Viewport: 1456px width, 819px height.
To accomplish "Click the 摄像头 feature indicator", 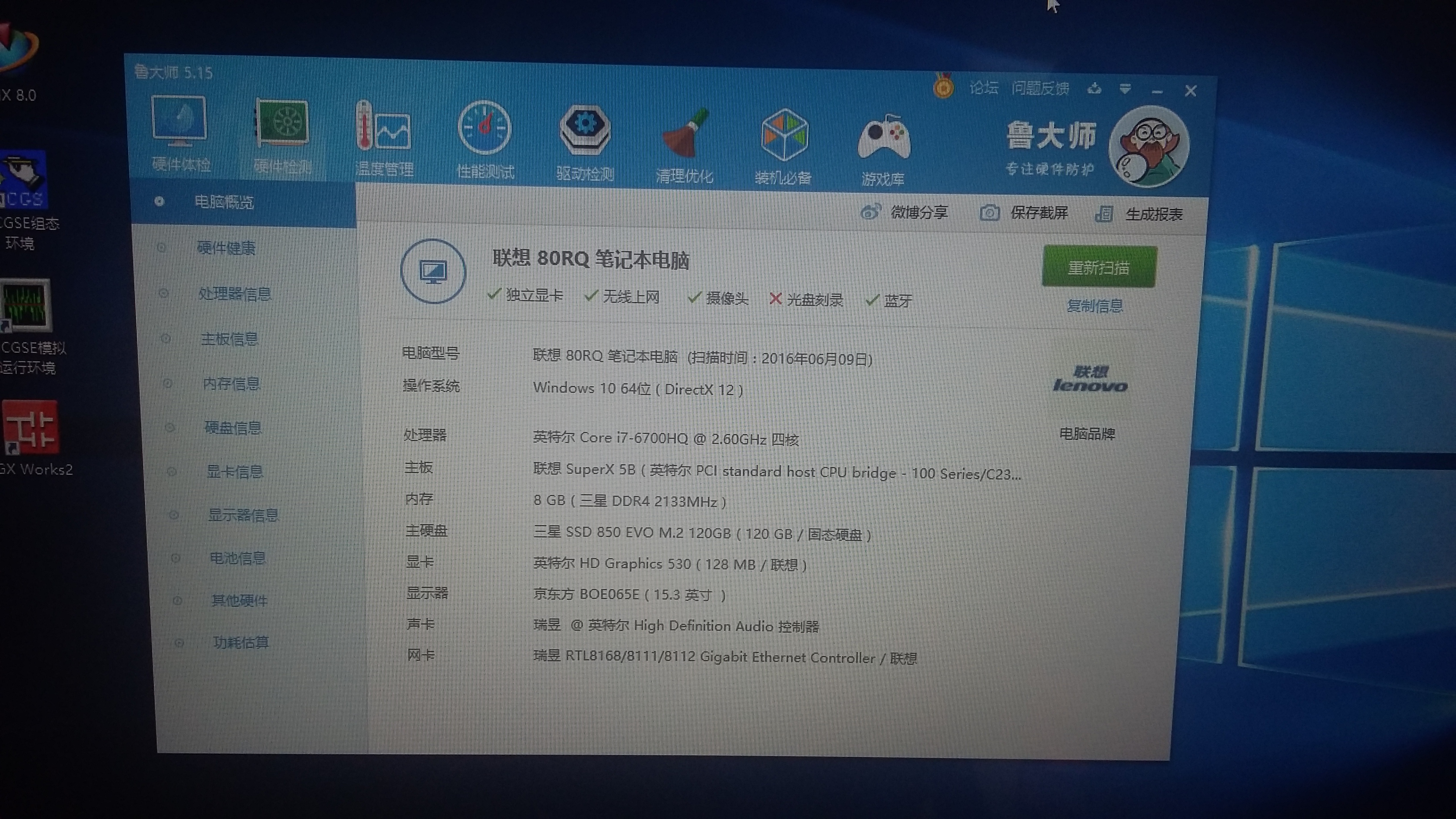I will (x=718, y=298).
